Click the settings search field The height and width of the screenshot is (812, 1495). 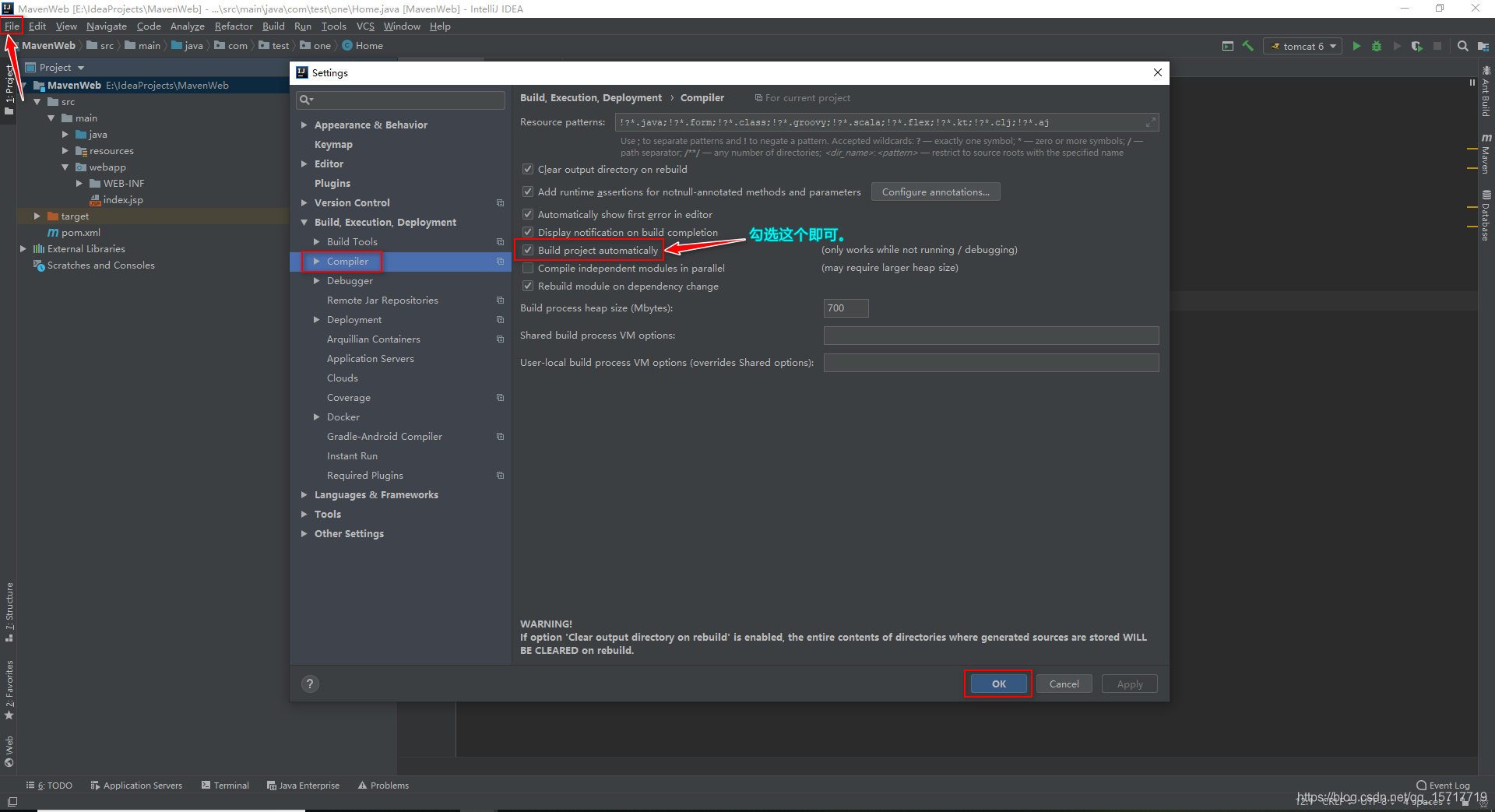point(401,100)
